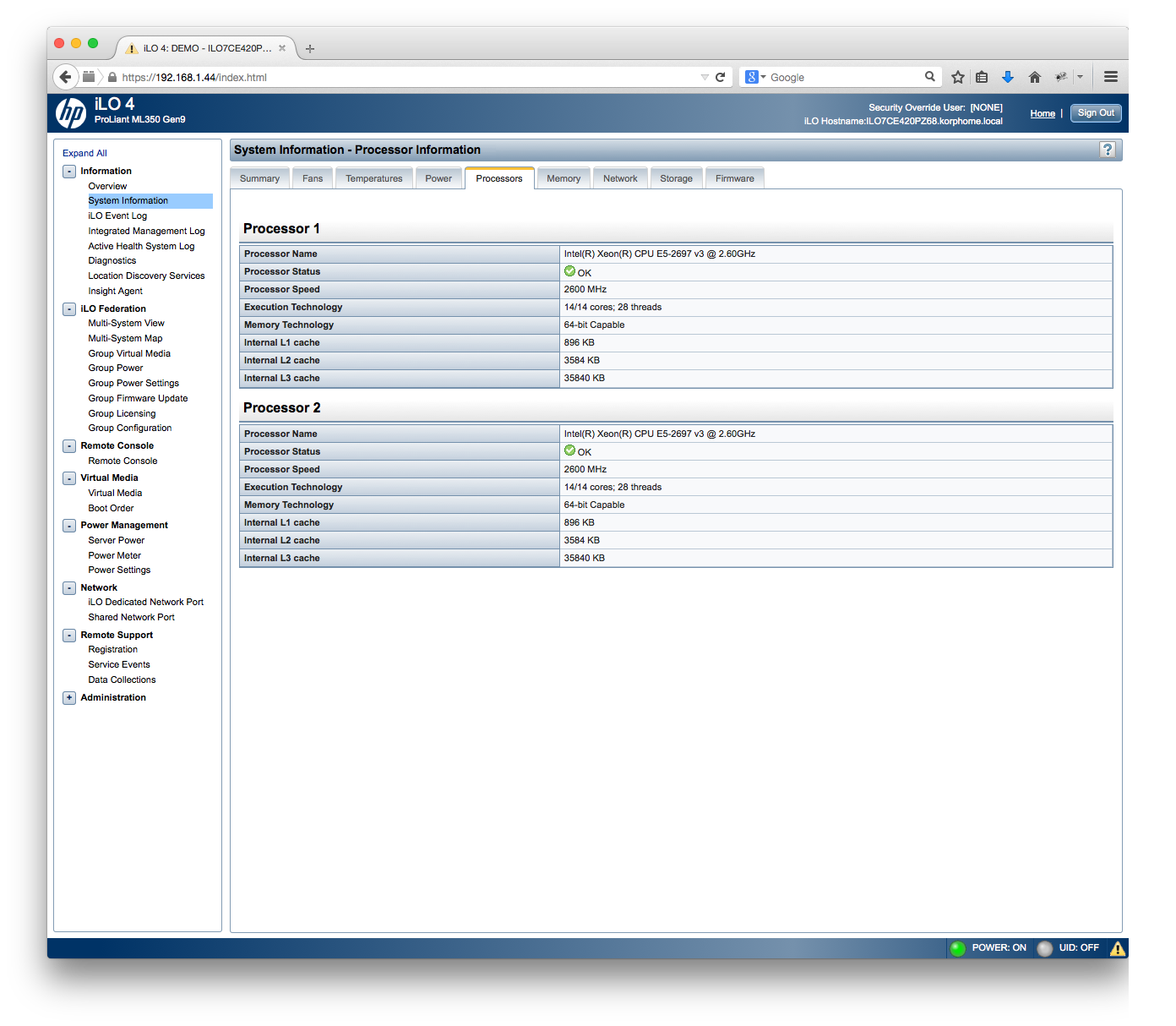Select the System Information tree item
This screenshot has width=1176, height=1026.
click(150, 201)
